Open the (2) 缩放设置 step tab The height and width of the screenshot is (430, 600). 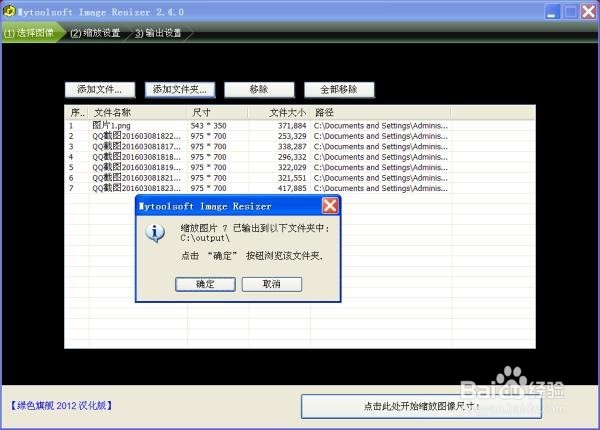tap(95, 33)
